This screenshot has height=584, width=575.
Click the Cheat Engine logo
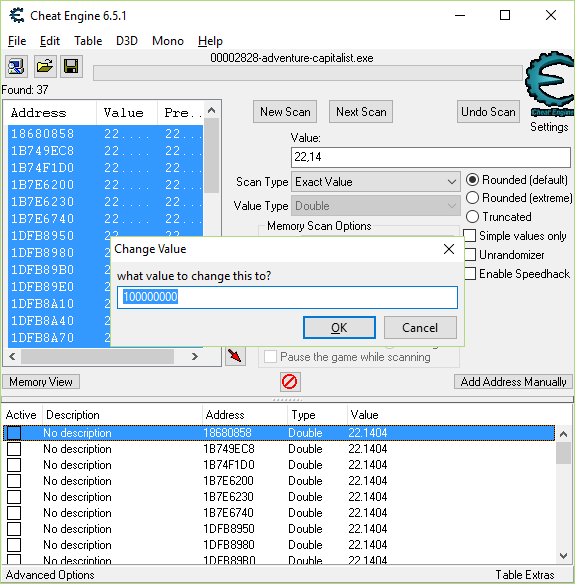pyautogui.click(x=550, y=84)
